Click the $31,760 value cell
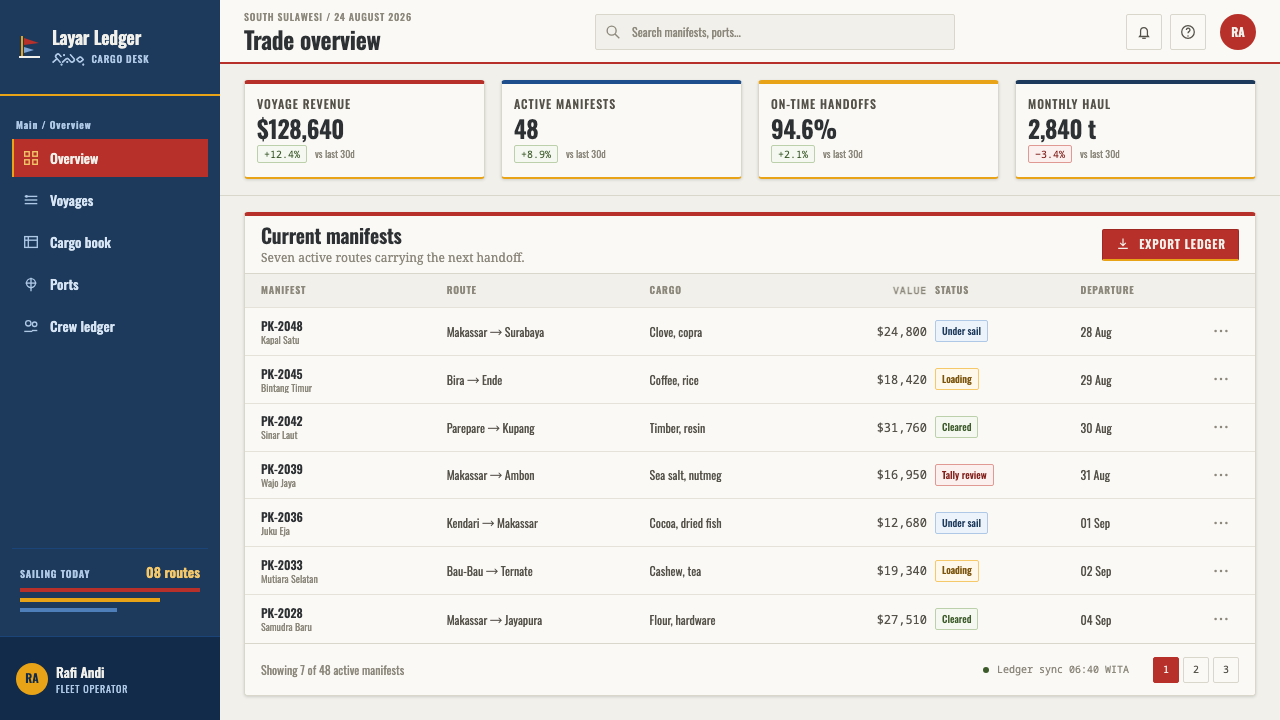The width and height of the screenshot is (1280, 720). coord(902,428)
